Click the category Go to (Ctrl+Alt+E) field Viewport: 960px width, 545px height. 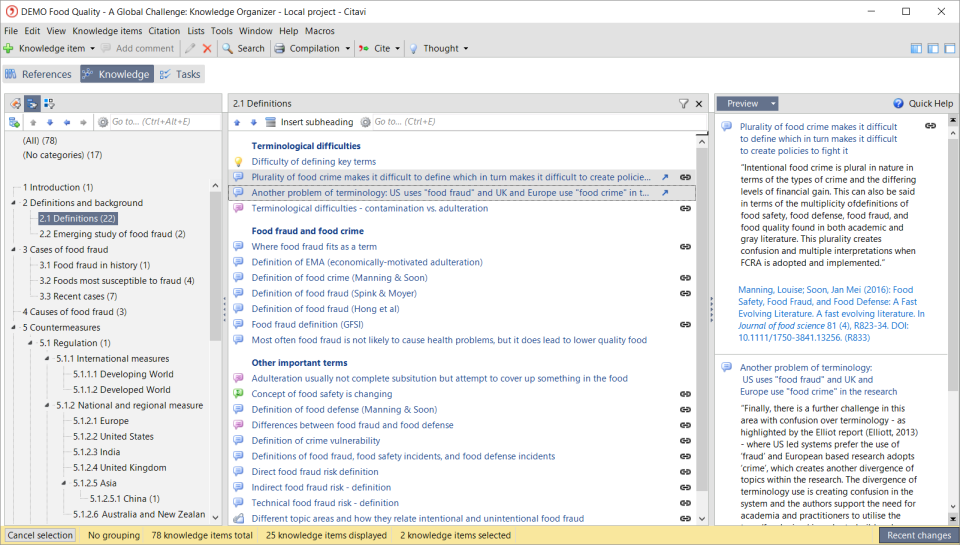pyautogui.click(x=164, y=122)
